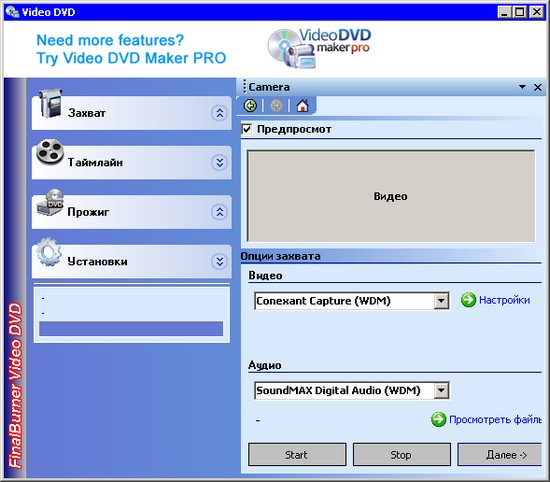Click the Stop capture button
Viewport: 550px width, 482px height.
coord(402,455)
